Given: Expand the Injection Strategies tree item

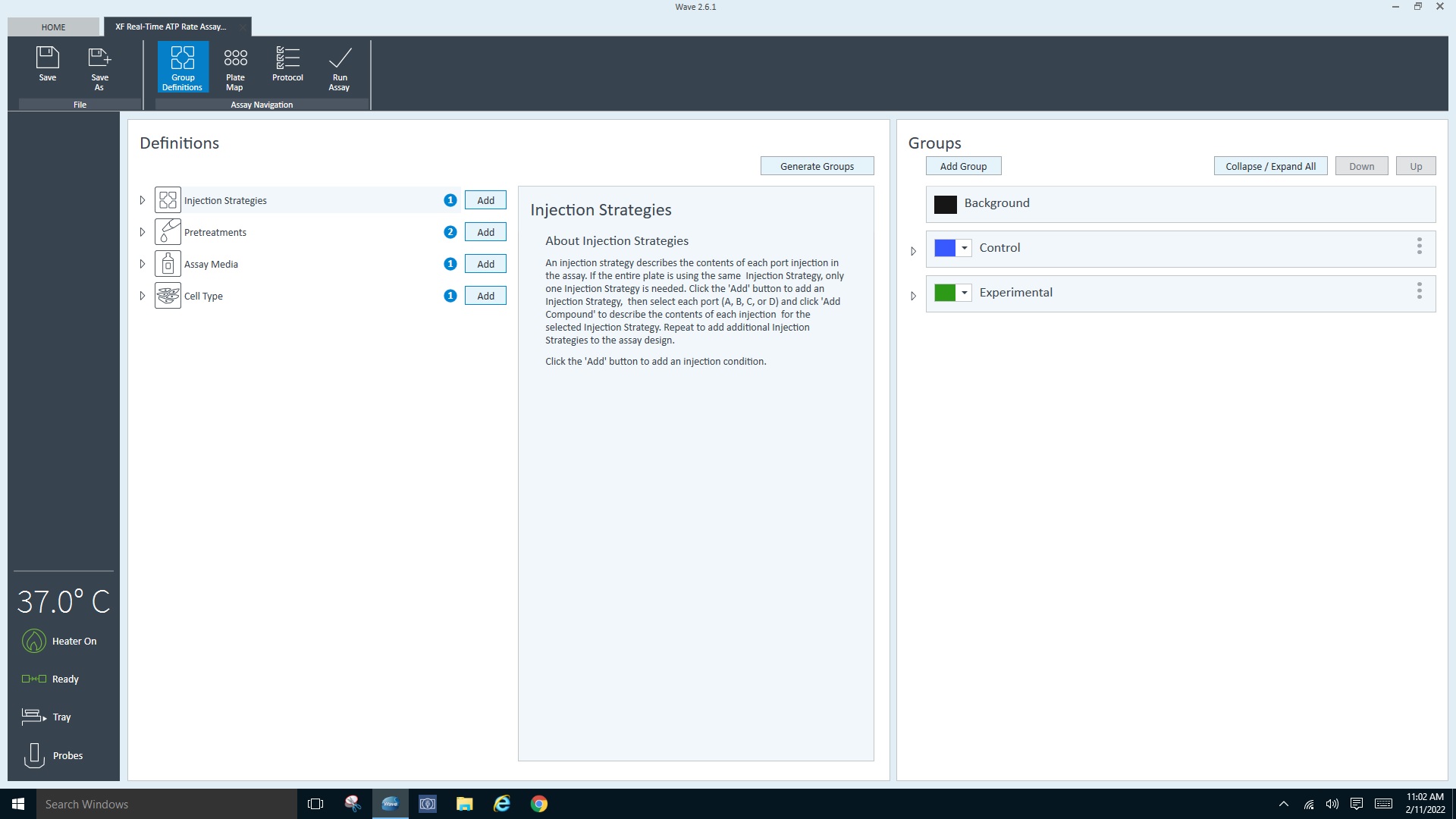Looking at the screenshot, I should (x=142, y=200).
